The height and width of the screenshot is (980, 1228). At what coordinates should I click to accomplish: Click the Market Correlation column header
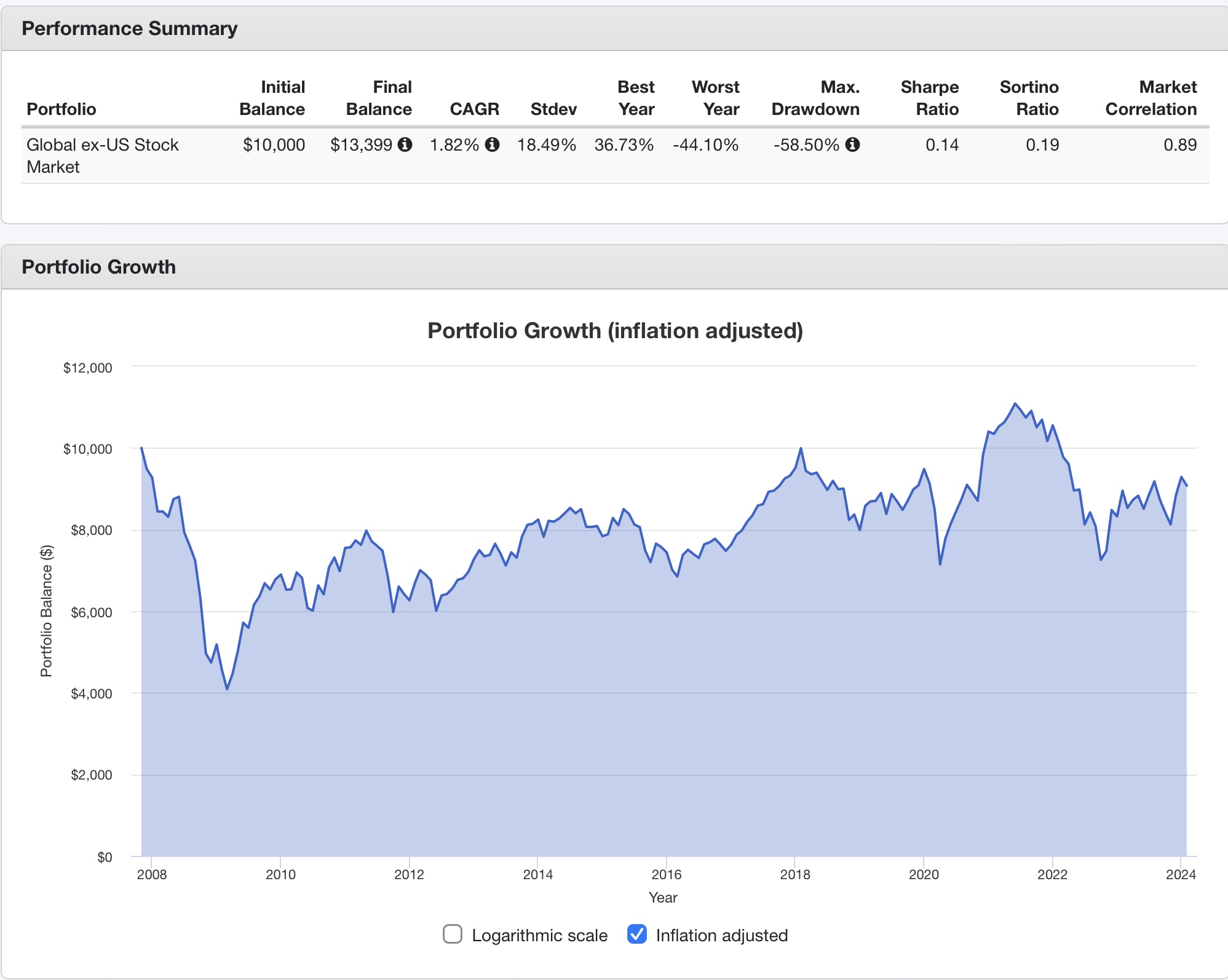pyautogui.click(x=1151, y=98)
